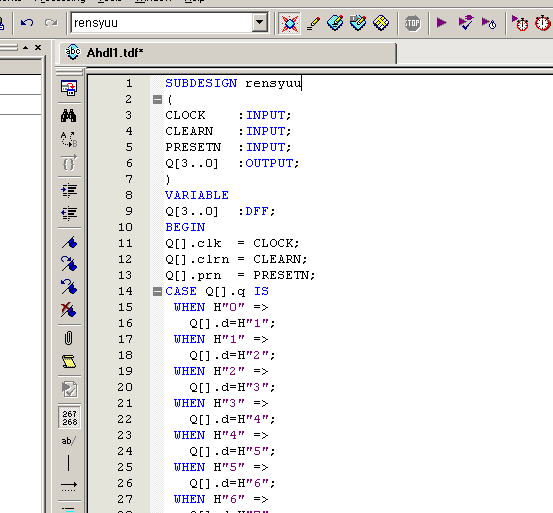Click 'WHEN H"0" =>' on line 15
This screenshot has width=553, height=513.
point(221,307)
